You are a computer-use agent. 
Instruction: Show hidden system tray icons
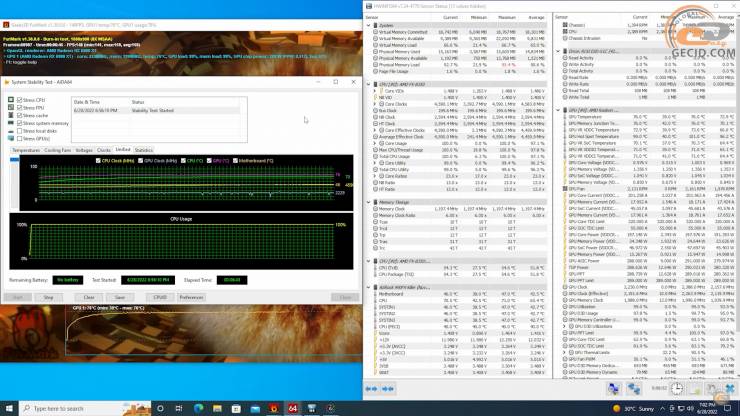(662, 408)
